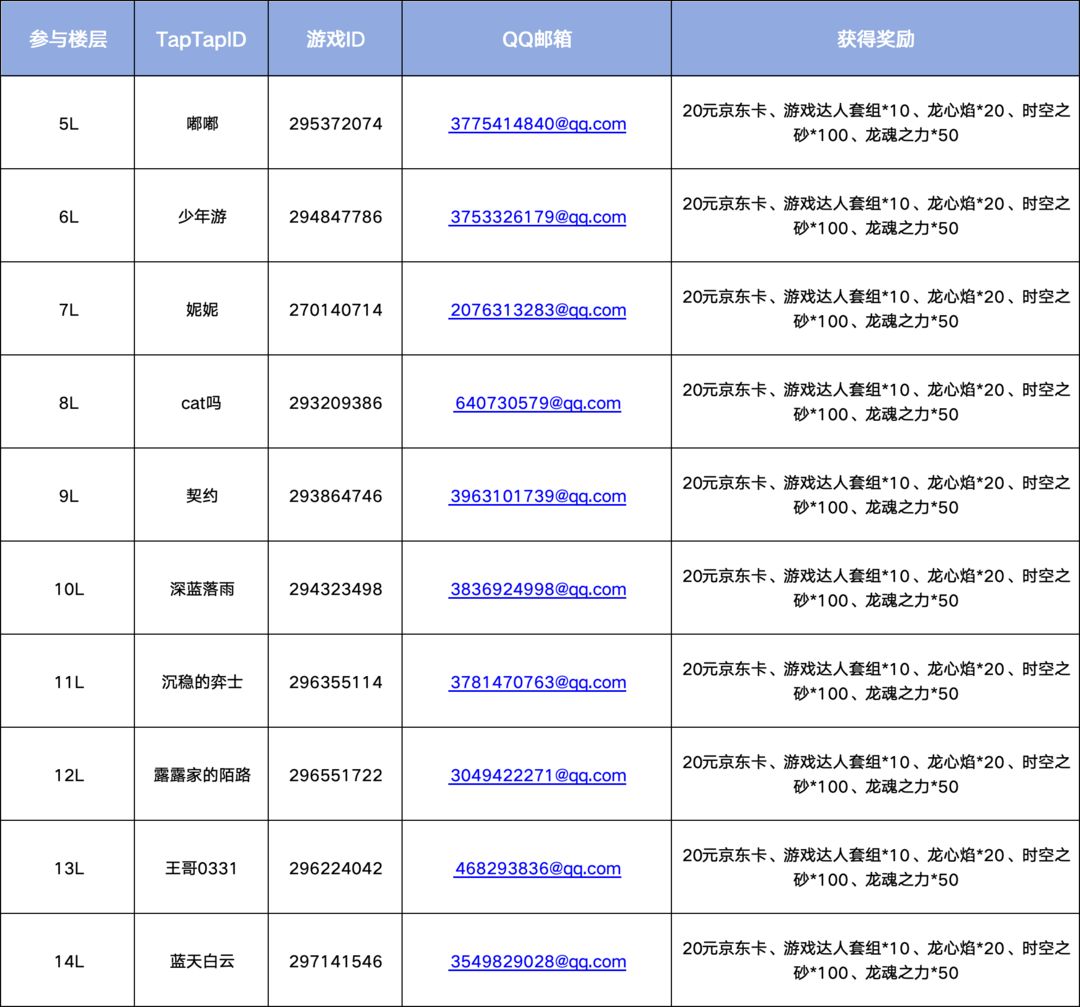Select the 游戏ID column header

point(335,38)
